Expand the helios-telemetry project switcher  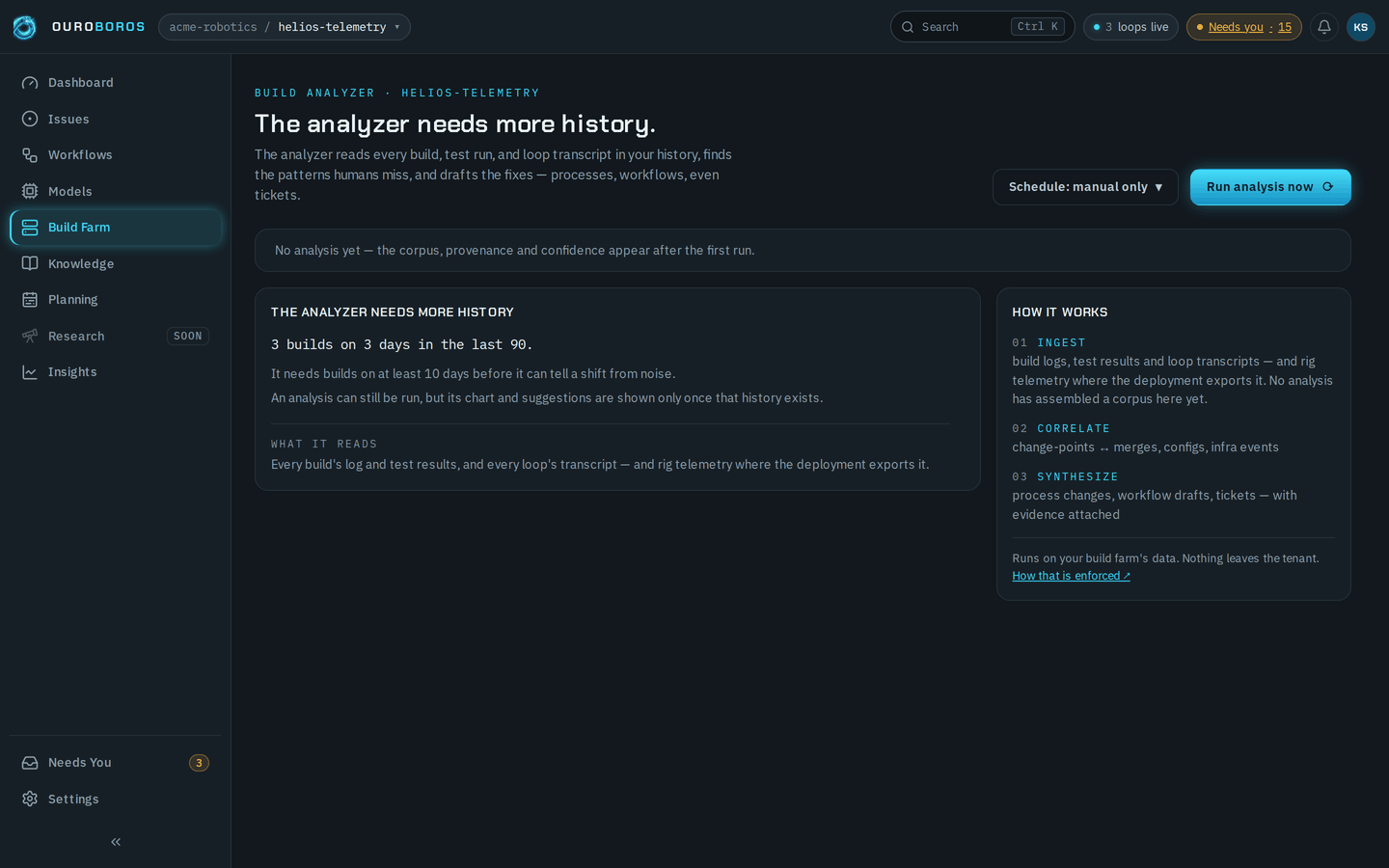(285, 27)
